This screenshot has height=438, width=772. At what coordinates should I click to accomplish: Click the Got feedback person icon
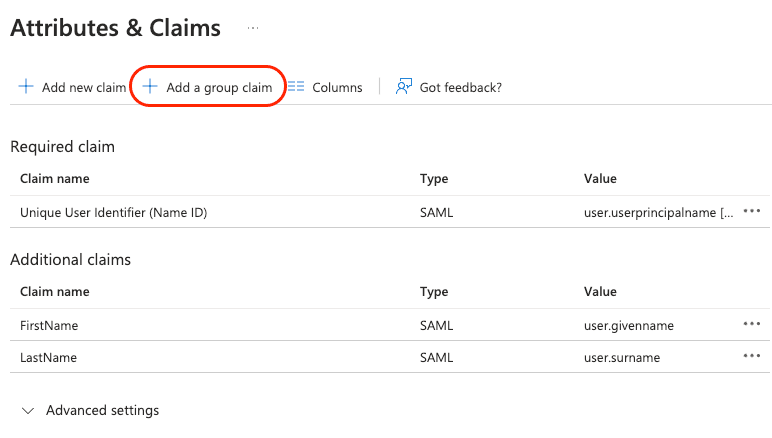(404, 87)
